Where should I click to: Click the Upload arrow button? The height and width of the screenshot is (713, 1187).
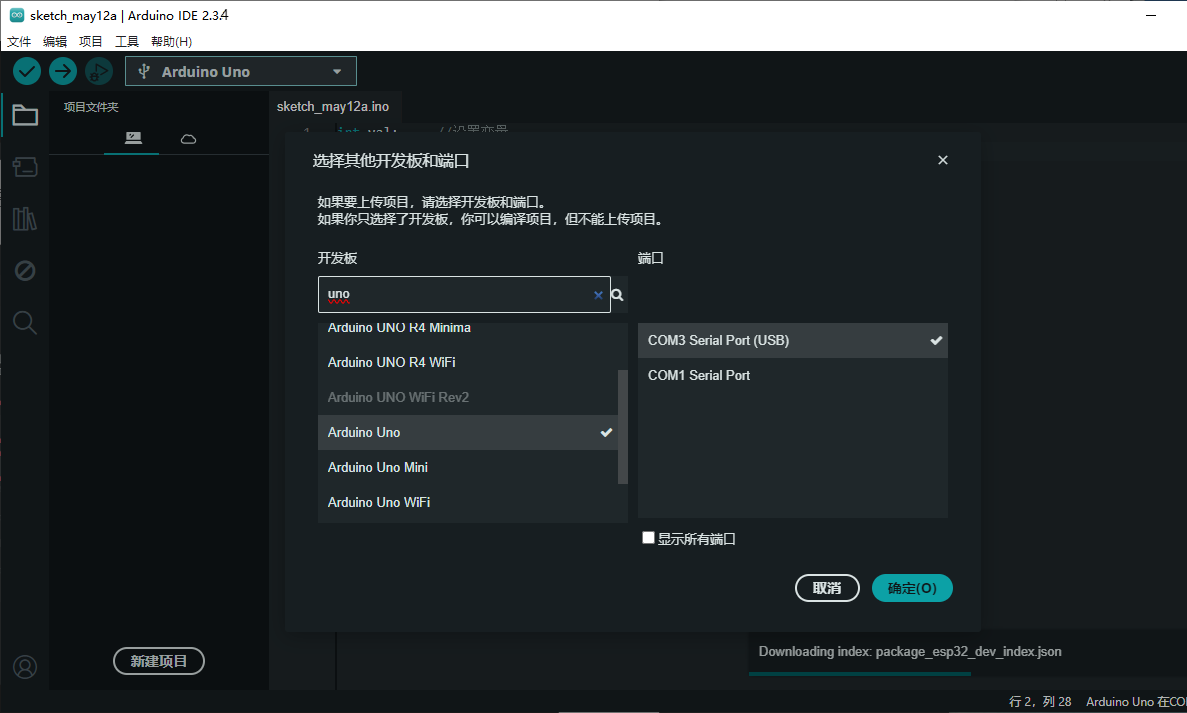coord(63,72)
